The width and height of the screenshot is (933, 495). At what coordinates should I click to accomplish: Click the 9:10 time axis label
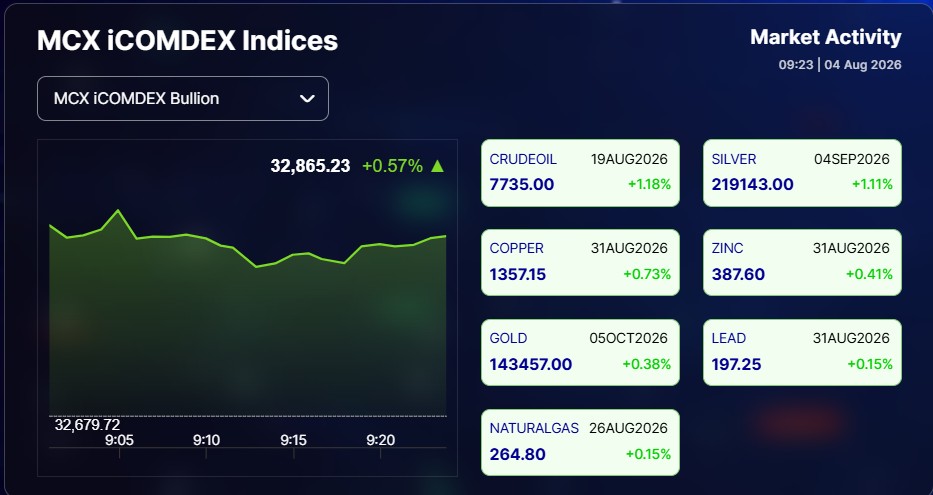click(x=206, y=440)
